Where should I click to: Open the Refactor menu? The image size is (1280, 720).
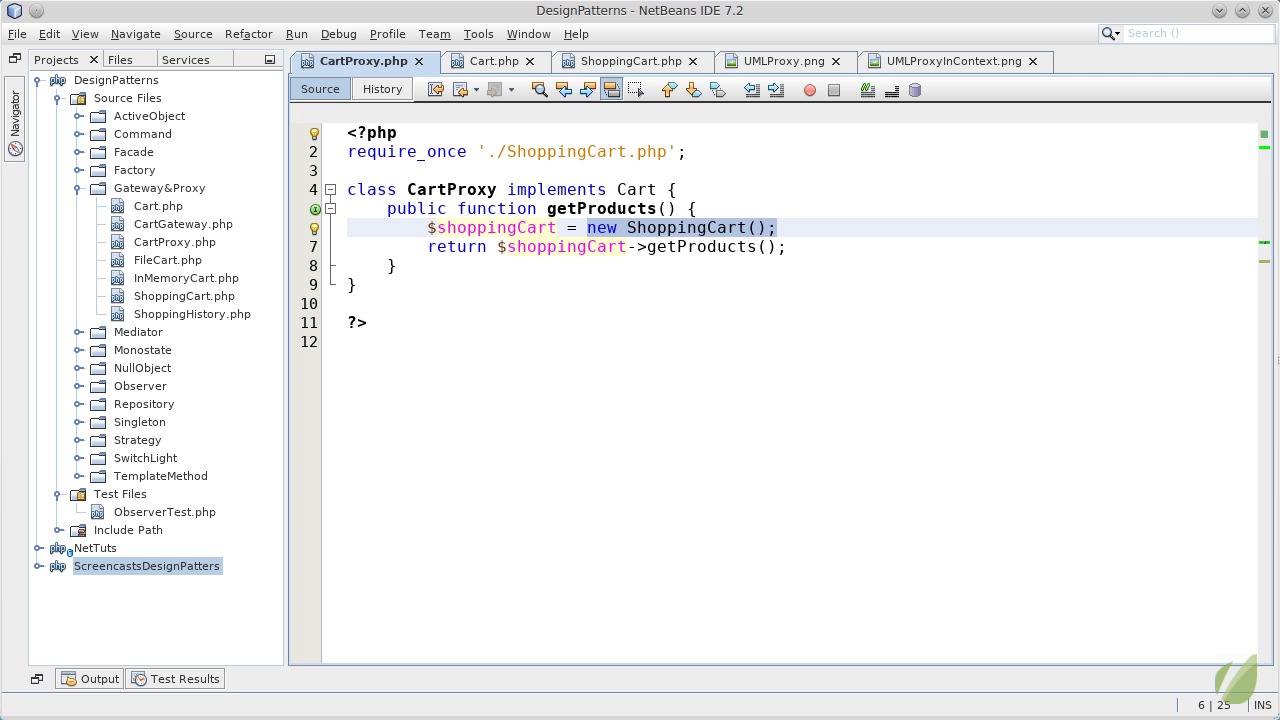248,34
